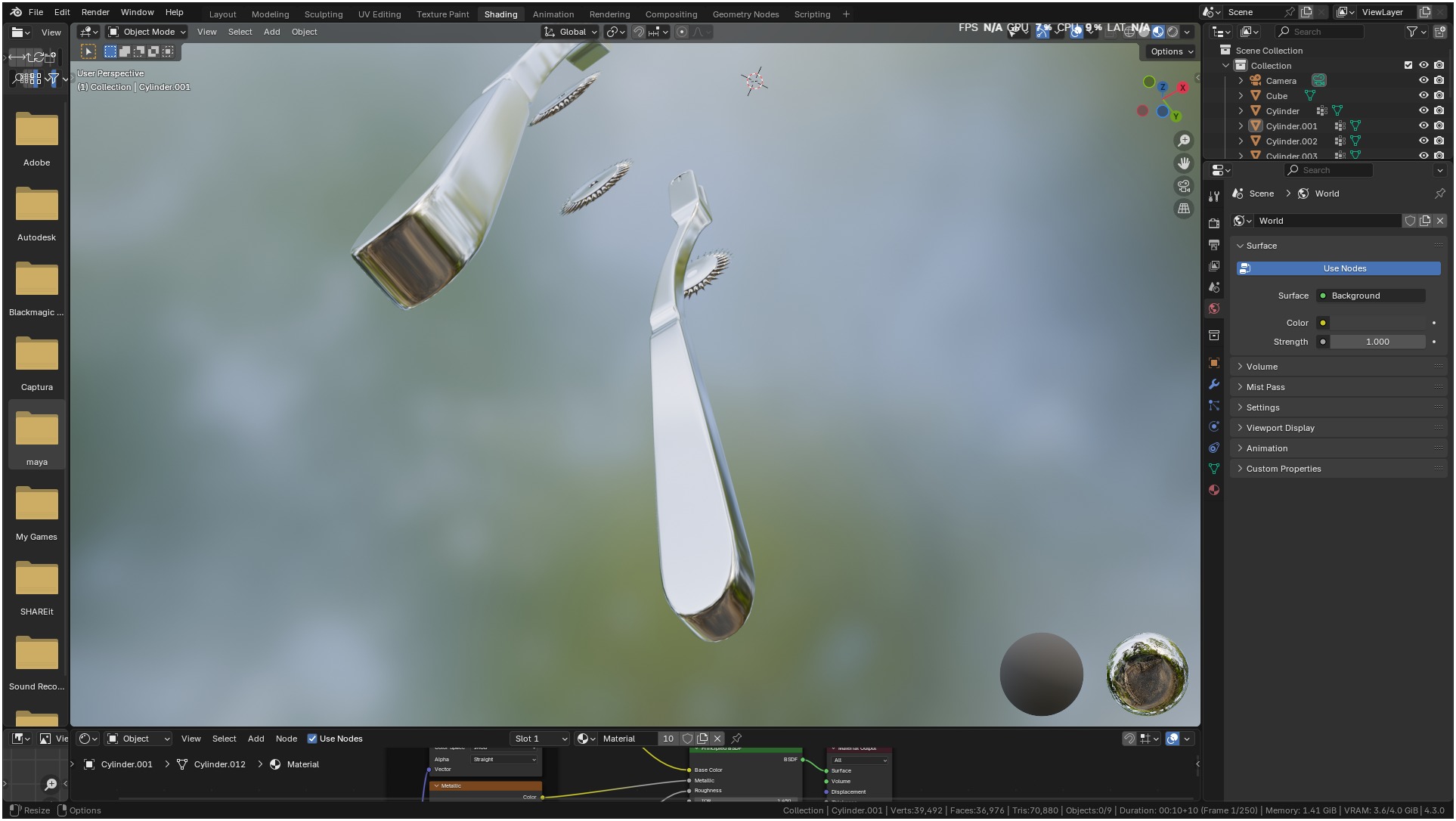Switch to orthographic with the grid gizmo
1456x821 pixels.
click(x=1184, y=209)
